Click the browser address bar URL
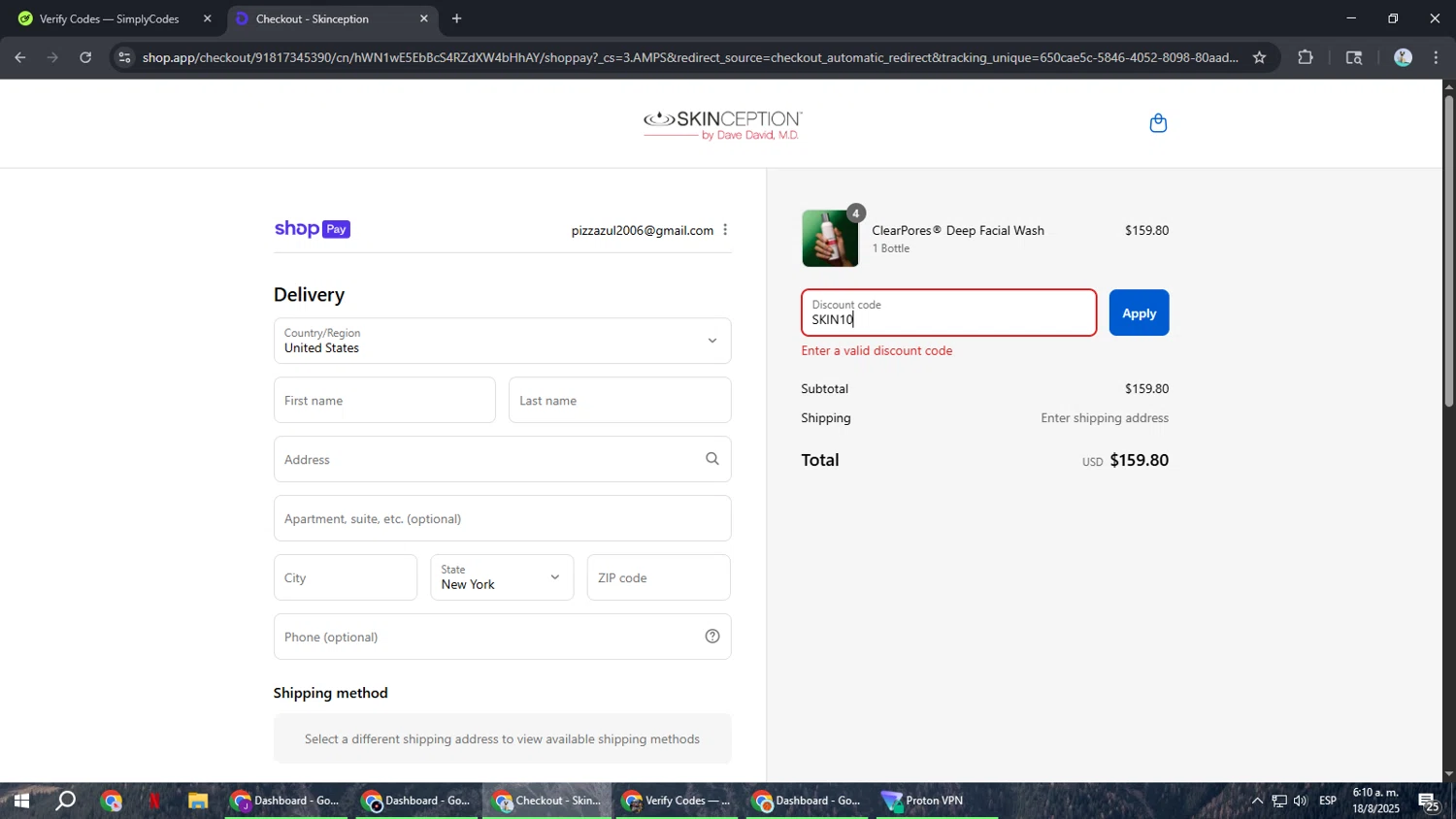 click(x=690, y=57)
